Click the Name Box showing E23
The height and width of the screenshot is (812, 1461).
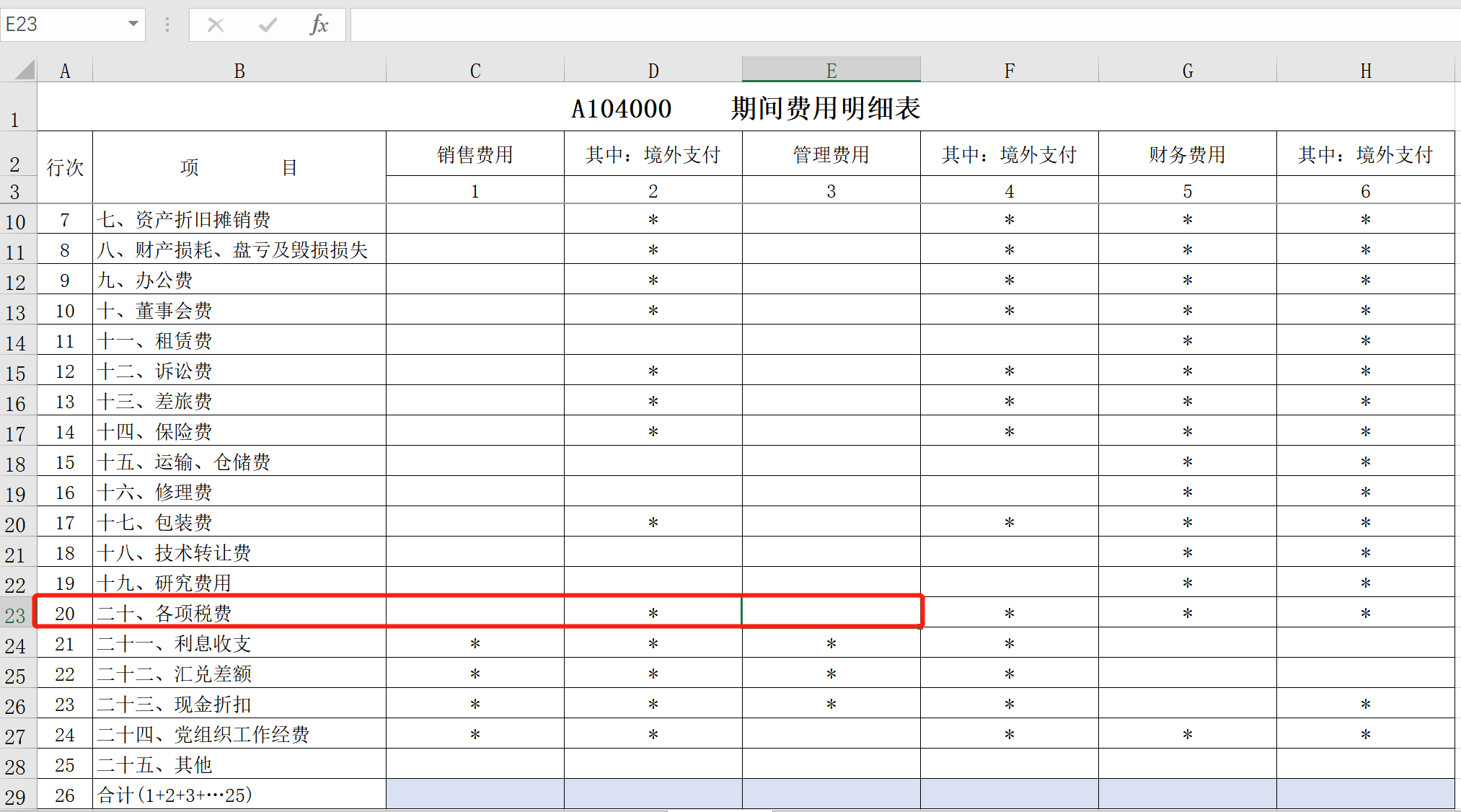(61, 25)
